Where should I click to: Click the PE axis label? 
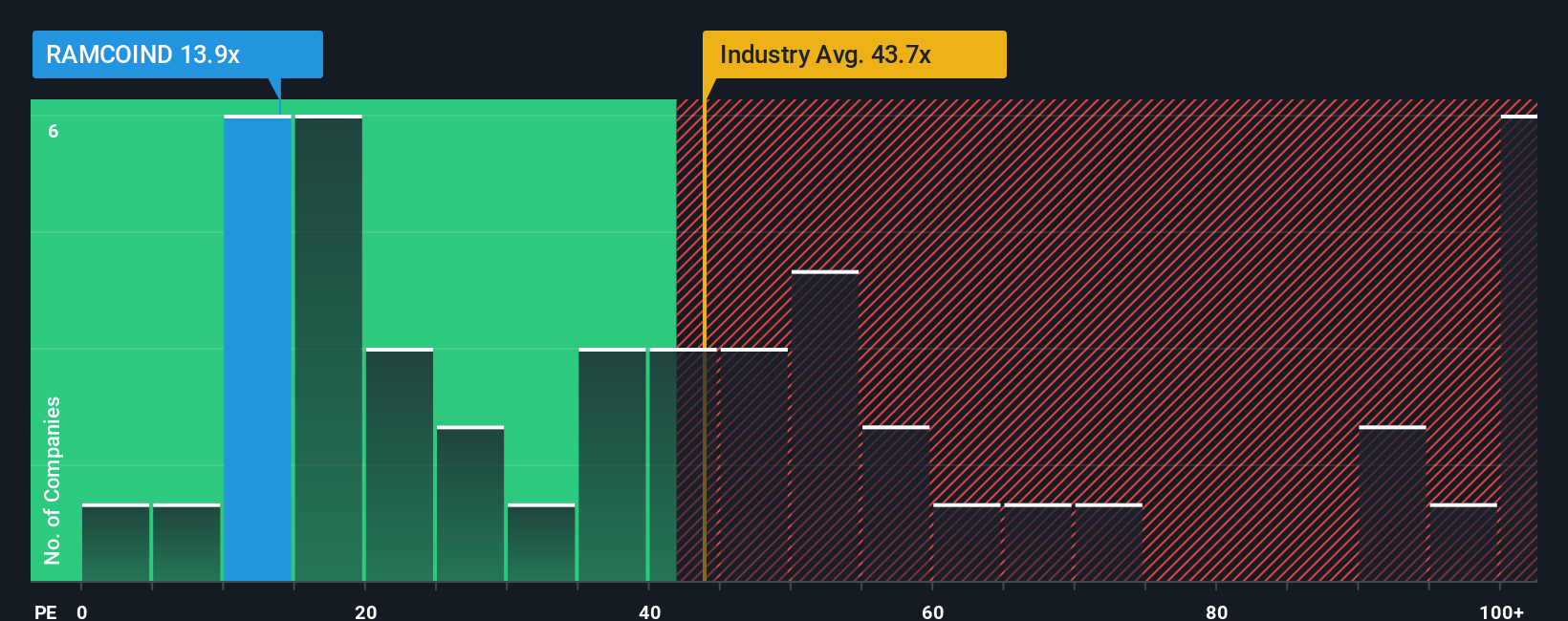[46, 611]
